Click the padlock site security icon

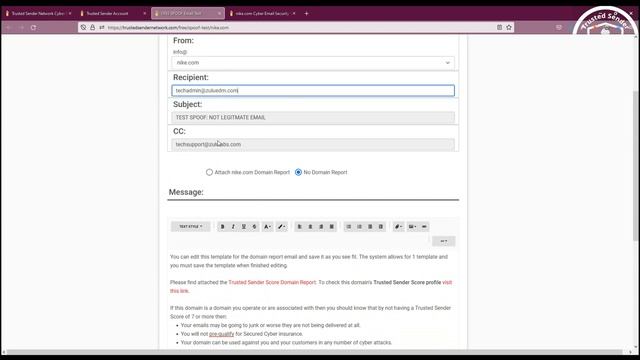coord(93,27)
